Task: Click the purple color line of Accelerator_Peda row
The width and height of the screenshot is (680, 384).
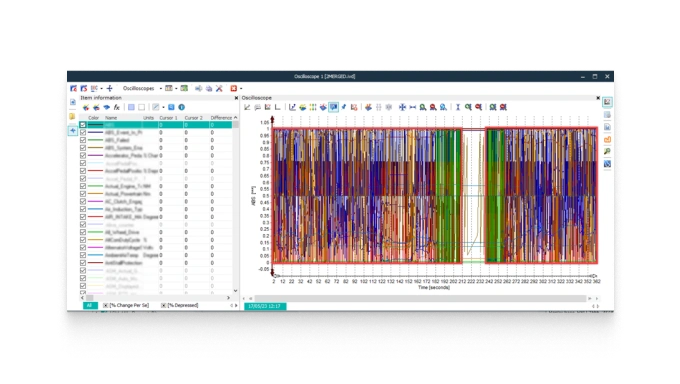Action: 95,155
